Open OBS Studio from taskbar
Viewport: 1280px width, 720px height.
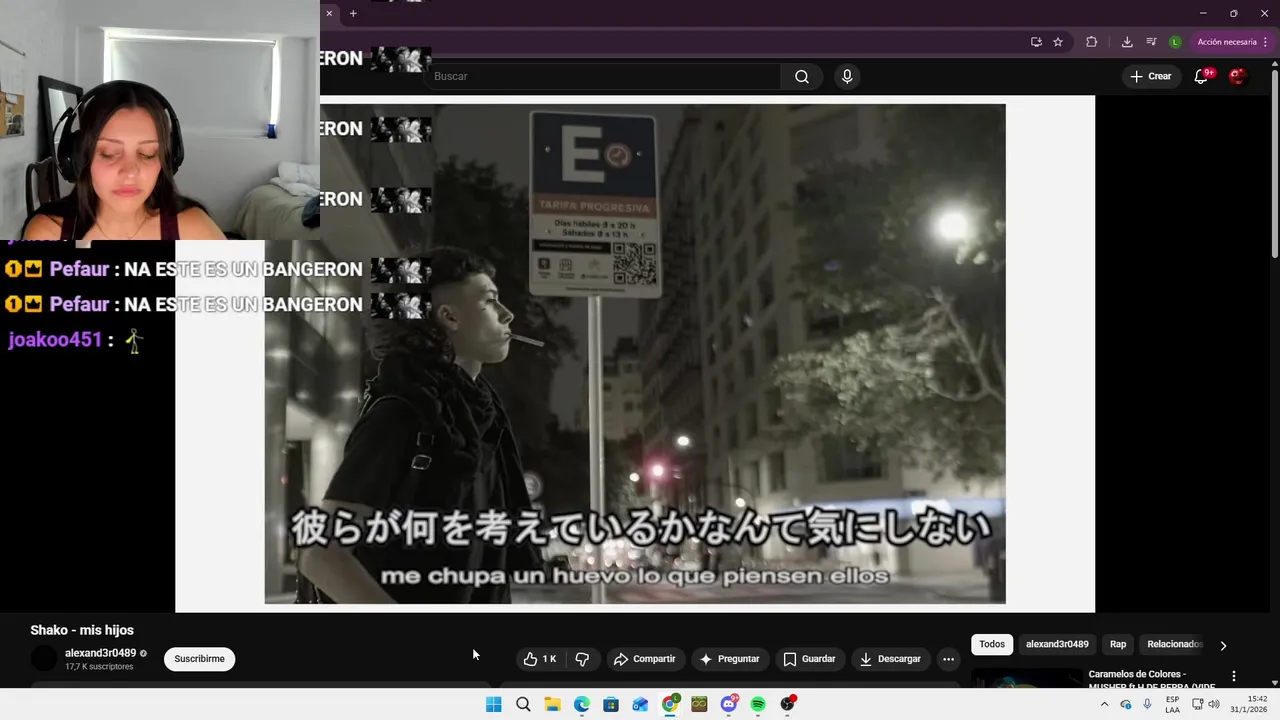pyautogui.click(x=788, y=704)
